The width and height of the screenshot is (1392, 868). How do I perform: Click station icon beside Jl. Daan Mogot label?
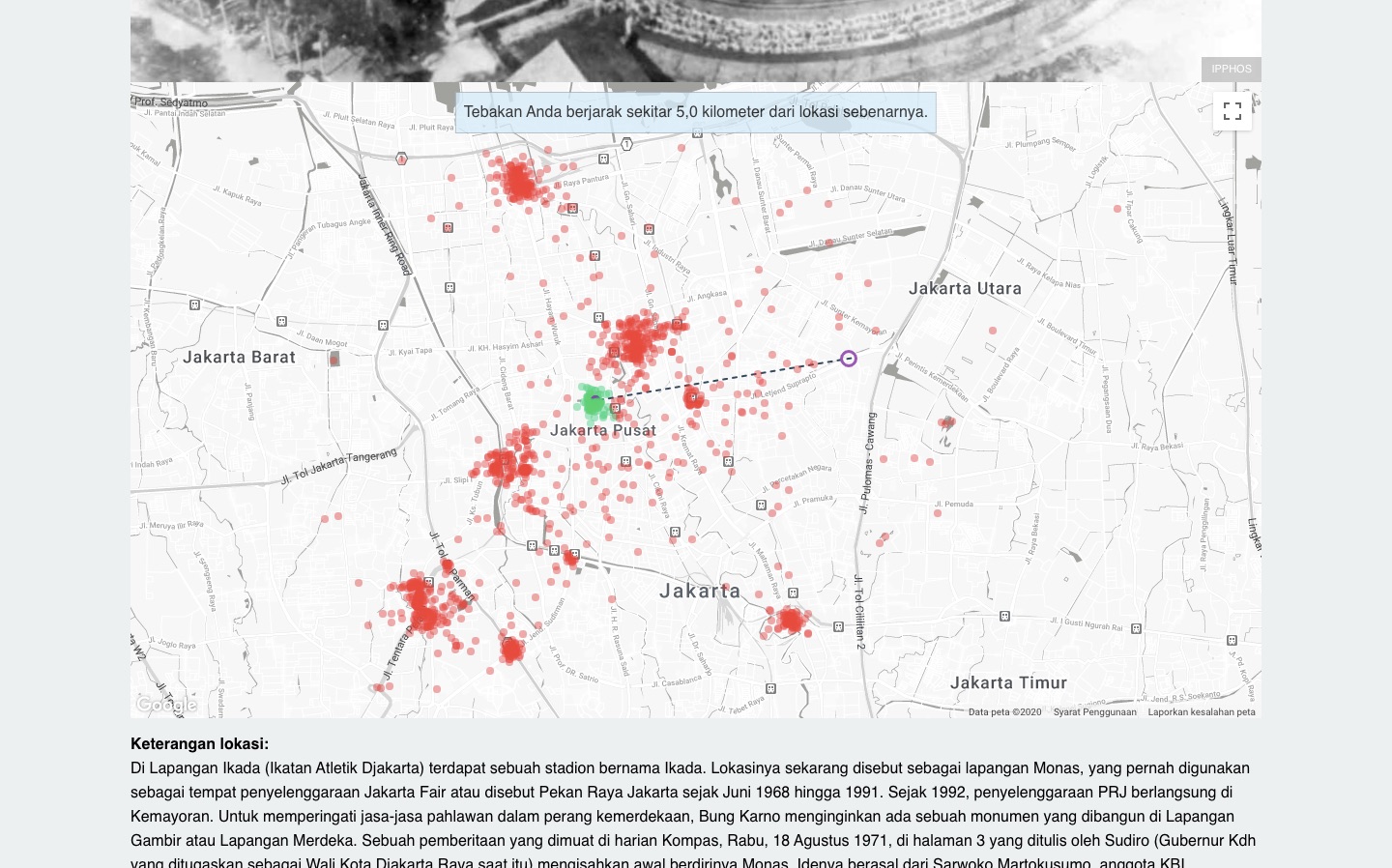pyautogui.click(x=281, y=321)
